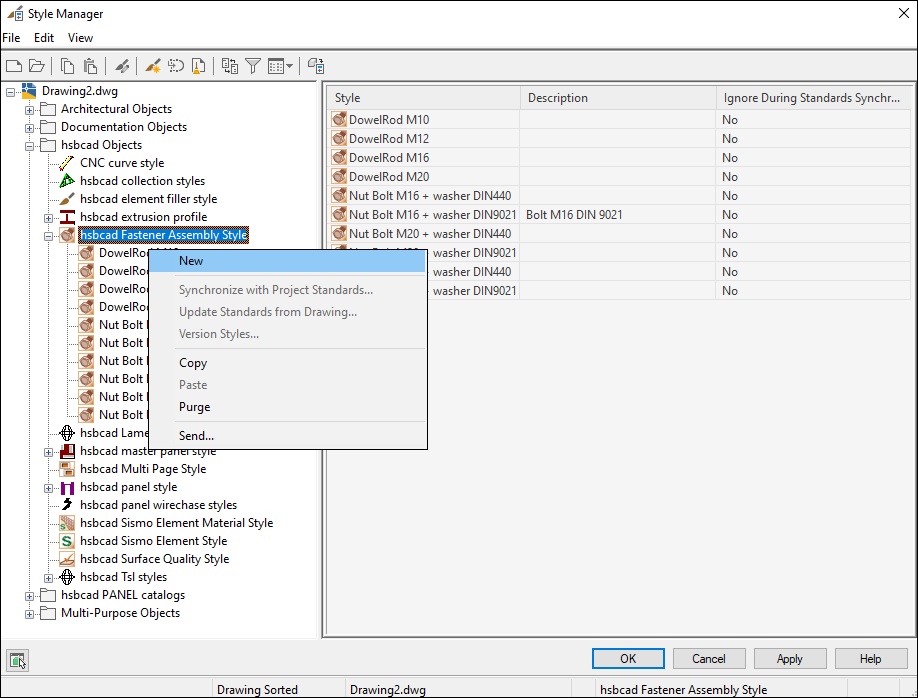Collapse the hsbcad Fastener Assembly Style node
Screen dimensions: 918x698
click(x=49, y=236)
